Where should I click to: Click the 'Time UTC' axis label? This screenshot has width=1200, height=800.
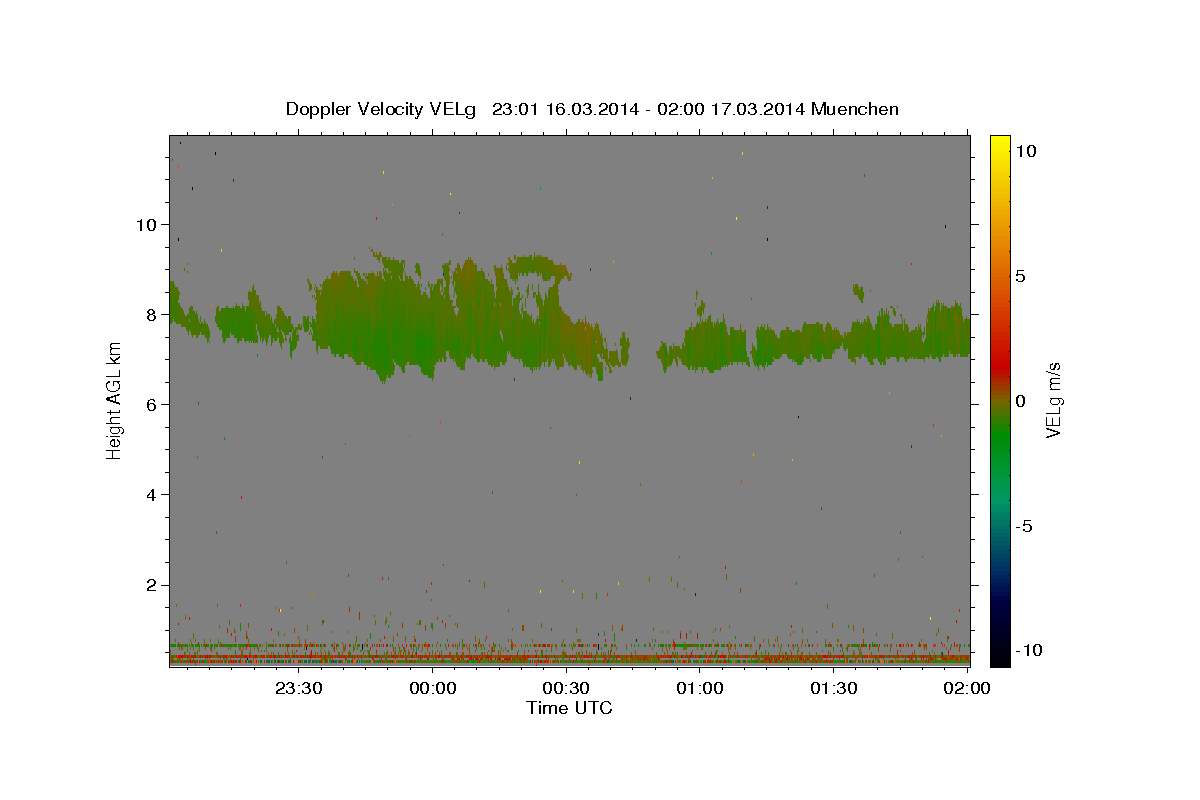tap(569, 708)
